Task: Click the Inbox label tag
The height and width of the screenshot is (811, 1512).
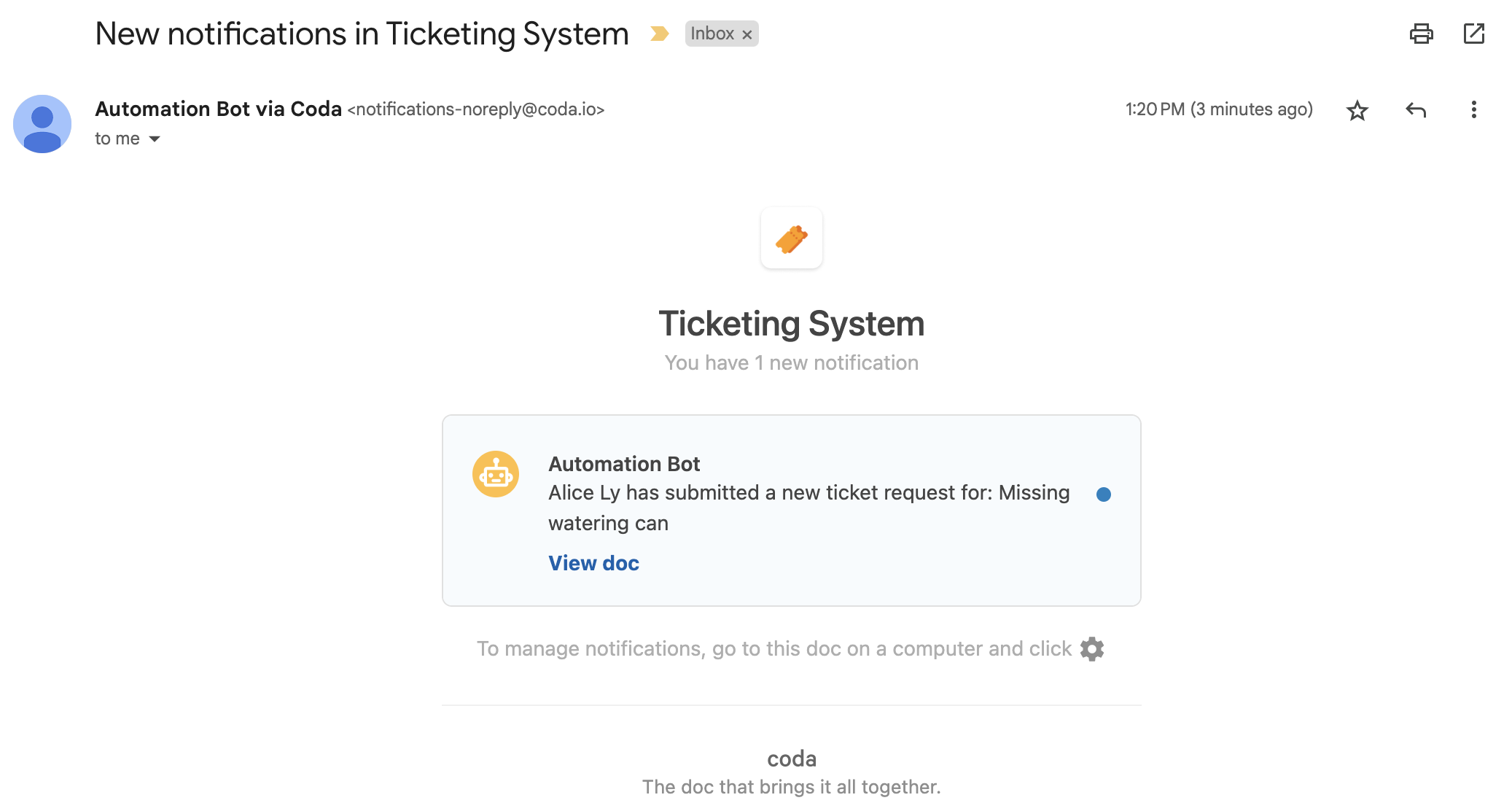Action: 712,34
